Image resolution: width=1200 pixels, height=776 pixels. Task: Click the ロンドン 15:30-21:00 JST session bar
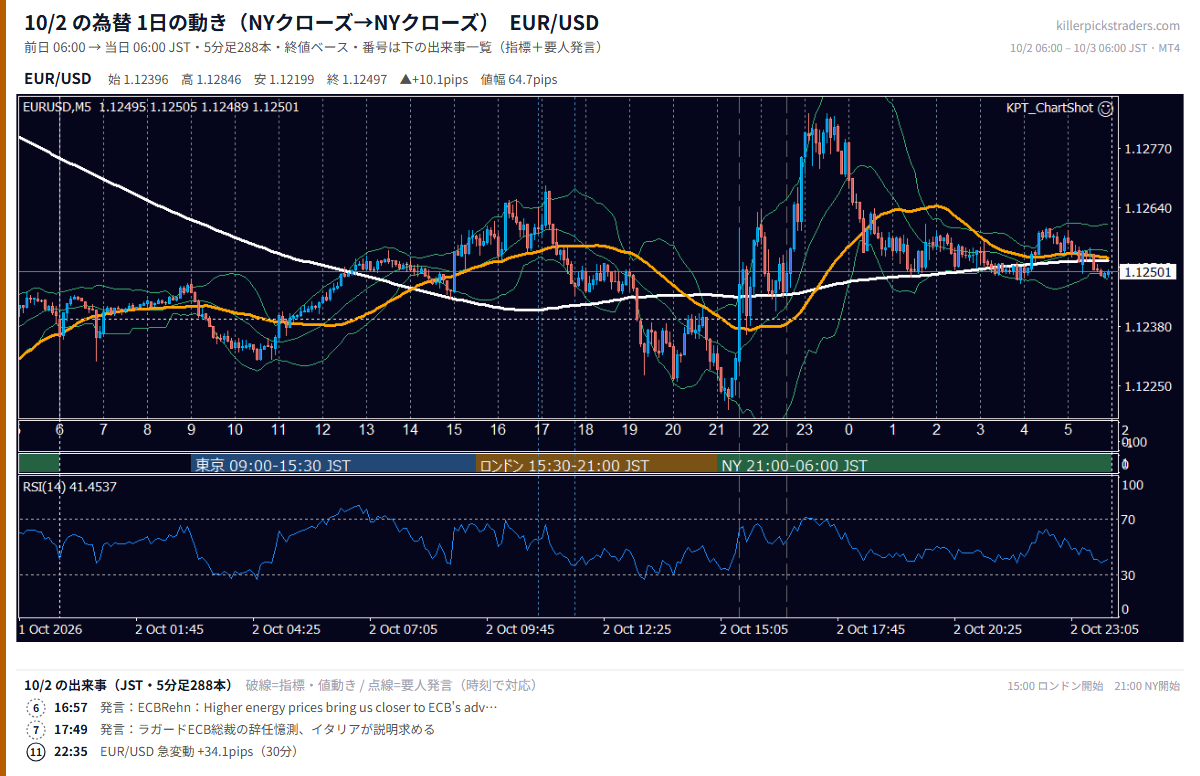tap(596, 465)
